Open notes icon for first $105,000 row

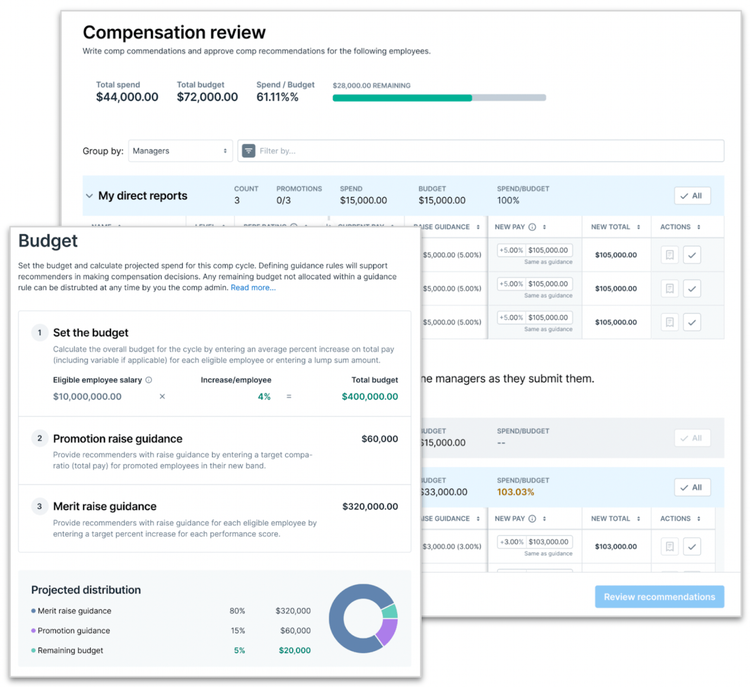coord(670,255)
